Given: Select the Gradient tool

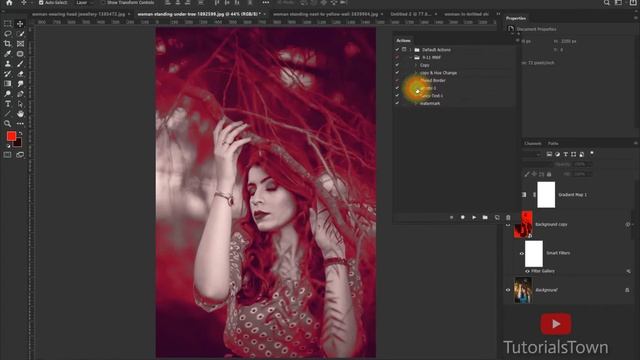Looking at the screenshot, I should [x=7, y=84].
